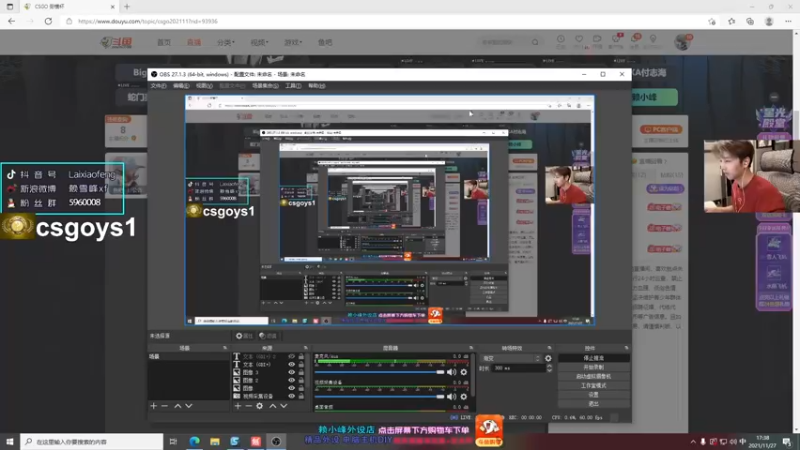Open the browser settings and more menu
The height and width of the screenshot is (450, 800).
788,21
